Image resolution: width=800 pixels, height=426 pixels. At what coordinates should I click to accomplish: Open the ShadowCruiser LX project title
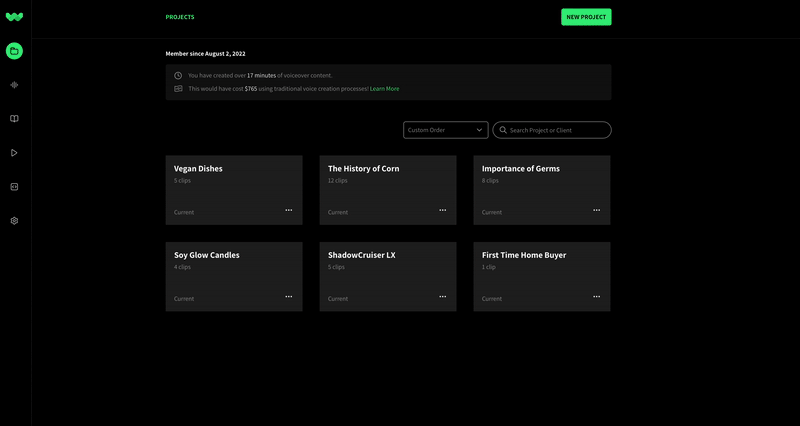361,255
